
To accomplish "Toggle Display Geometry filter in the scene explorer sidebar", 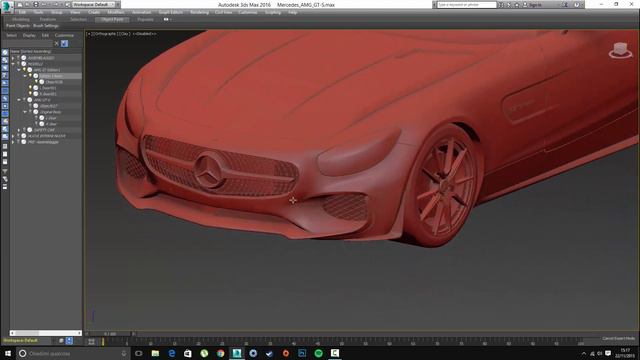I will pyautogui.click(x=5, y=52).
